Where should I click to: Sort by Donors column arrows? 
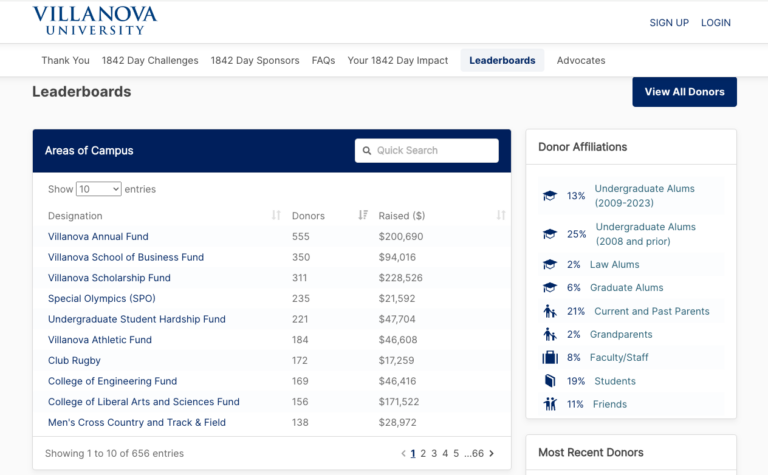point(363,215)
